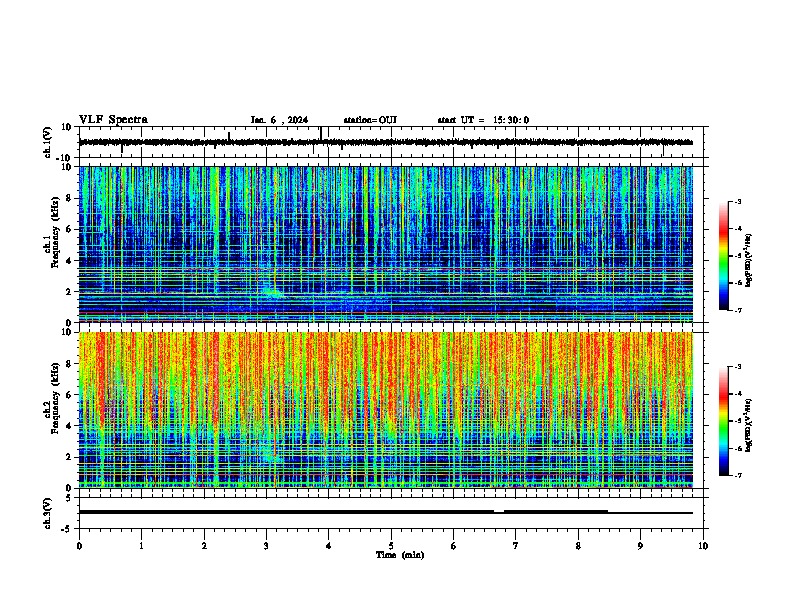
Task: Click time axis tick label "1"
Action: point(141,546)
